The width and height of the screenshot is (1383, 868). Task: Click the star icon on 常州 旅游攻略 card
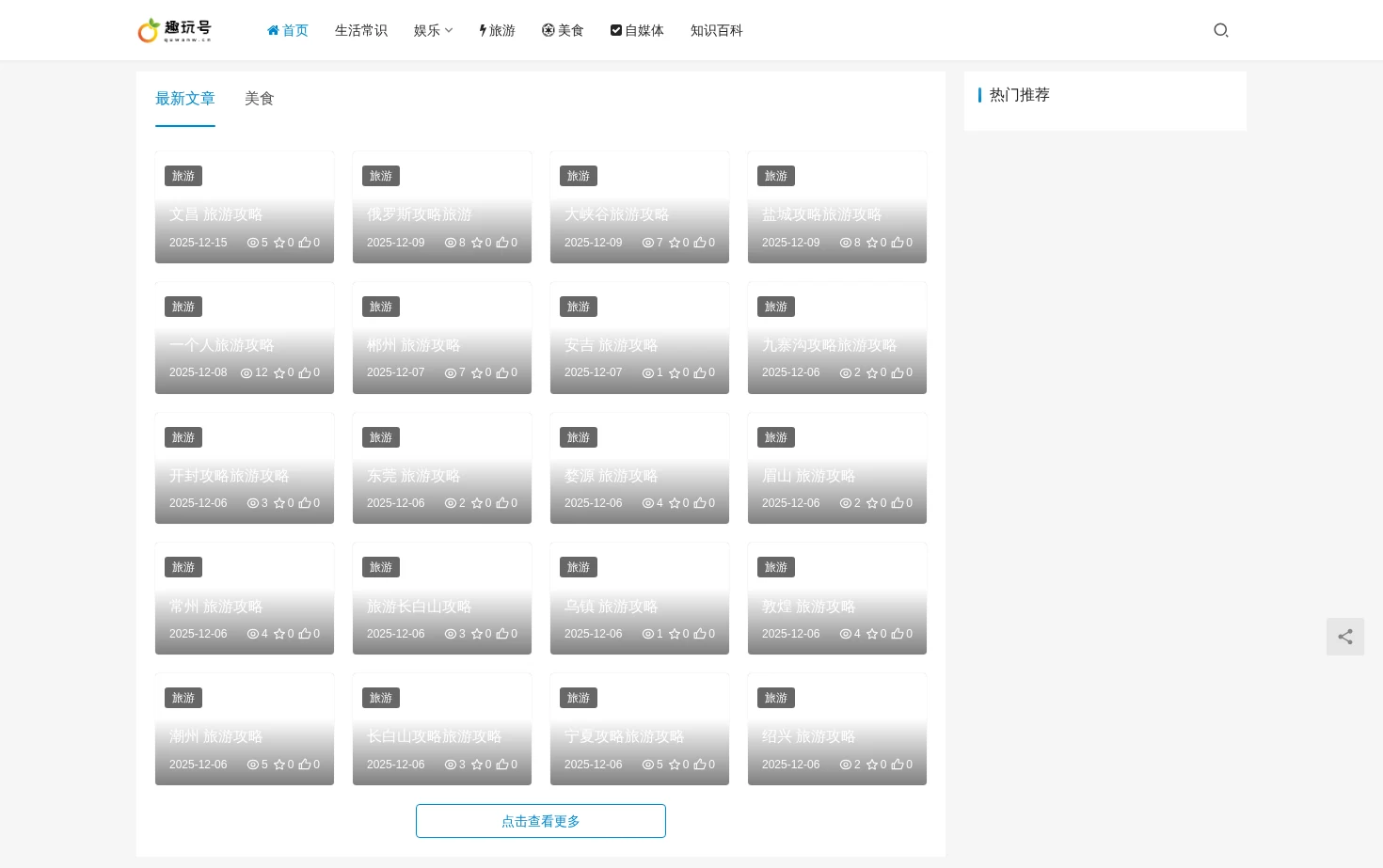pyautogui.click(x=279, y=635)
